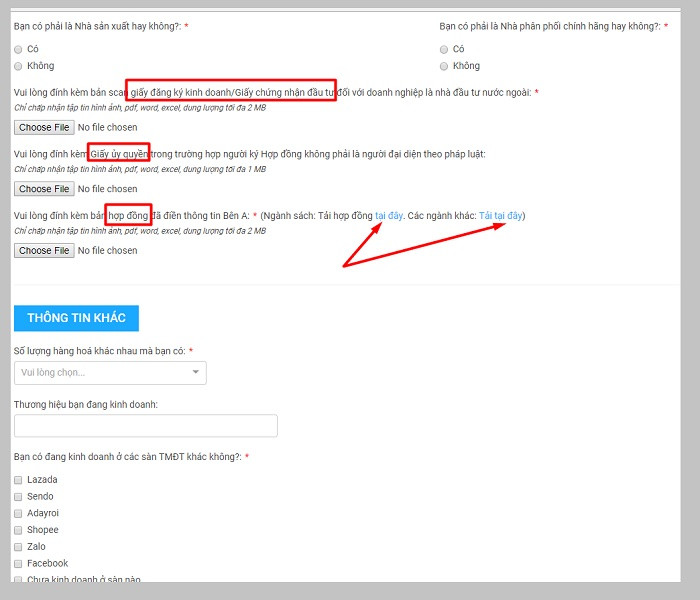The width and height of the screenshot is (700, 600).
Task: Select 'Không' radio for Nhà sản xuất
Action: click(19, 66)
